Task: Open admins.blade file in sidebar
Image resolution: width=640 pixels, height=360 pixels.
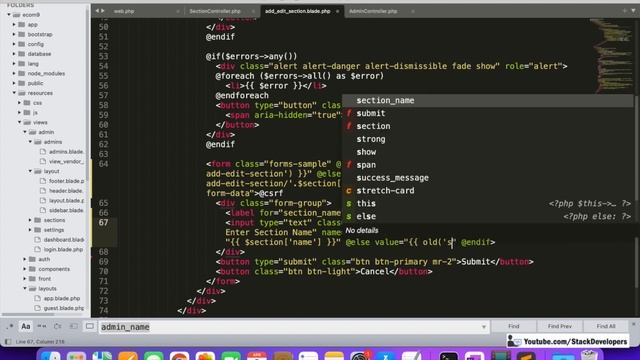Action: click(66, 151)
